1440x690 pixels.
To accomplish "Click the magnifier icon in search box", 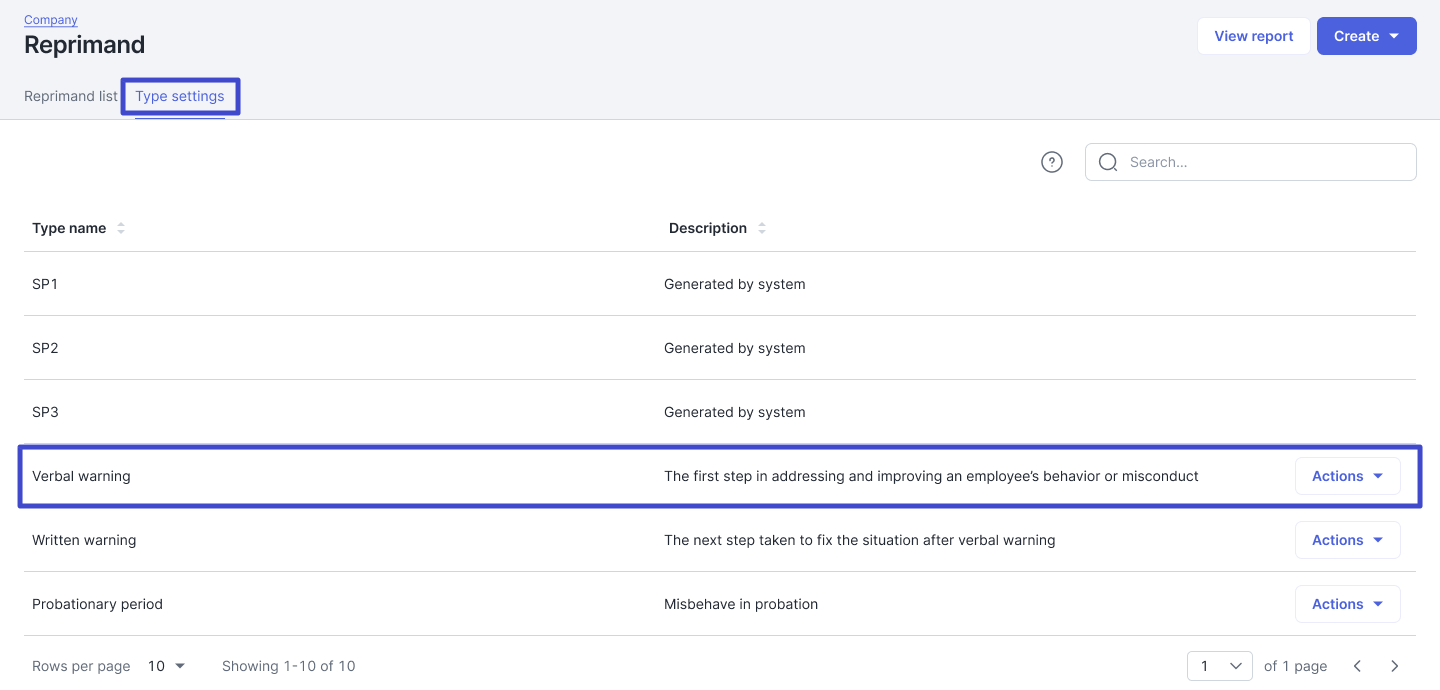I will (x=1108, y=162).
